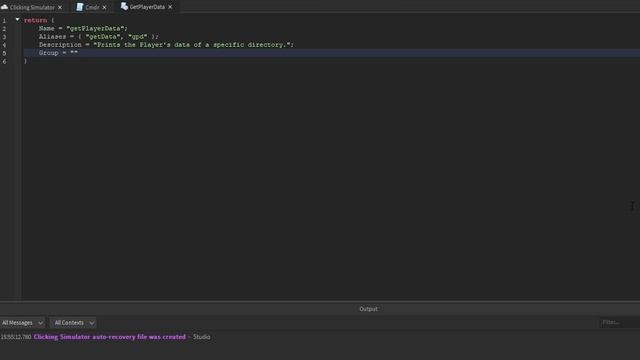Click the cloud icon on Clicking Simulator tab
Screen dimensions: 640x360
pyautogui.click(x=4, y=7)
